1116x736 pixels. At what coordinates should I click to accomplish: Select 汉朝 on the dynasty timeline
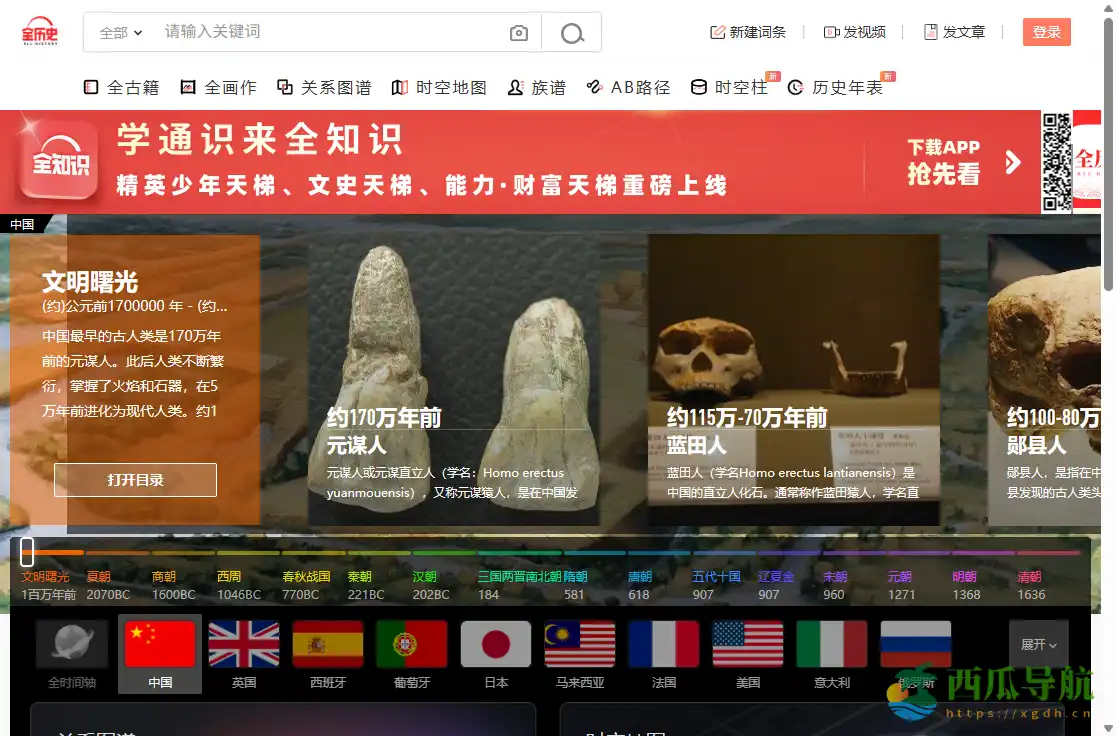(423, 576)
